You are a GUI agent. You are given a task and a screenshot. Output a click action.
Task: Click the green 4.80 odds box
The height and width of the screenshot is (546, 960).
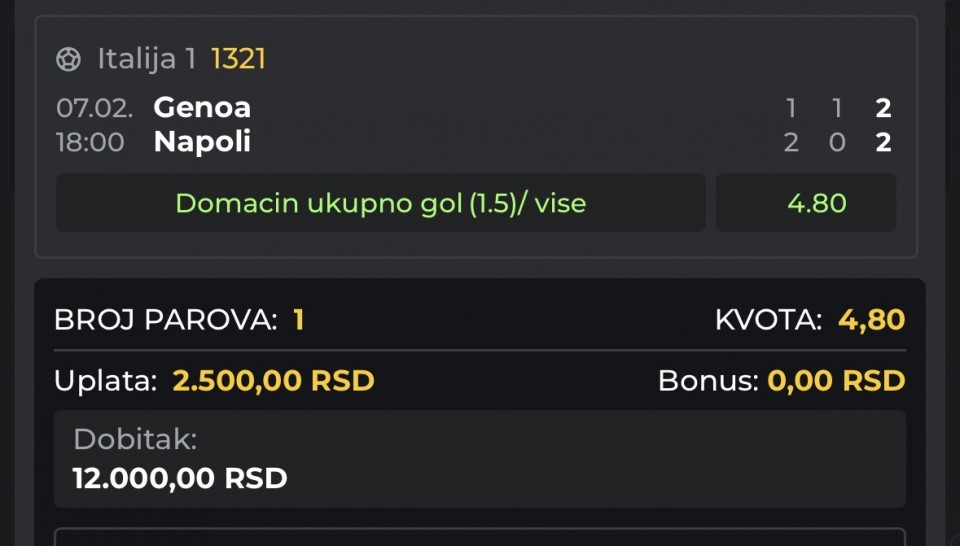(816, 204)
